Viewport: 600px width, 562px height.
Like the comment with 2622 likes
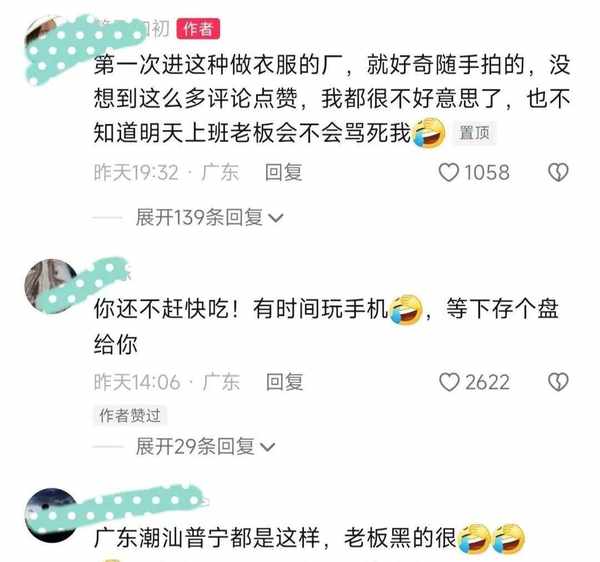(449, 382)
